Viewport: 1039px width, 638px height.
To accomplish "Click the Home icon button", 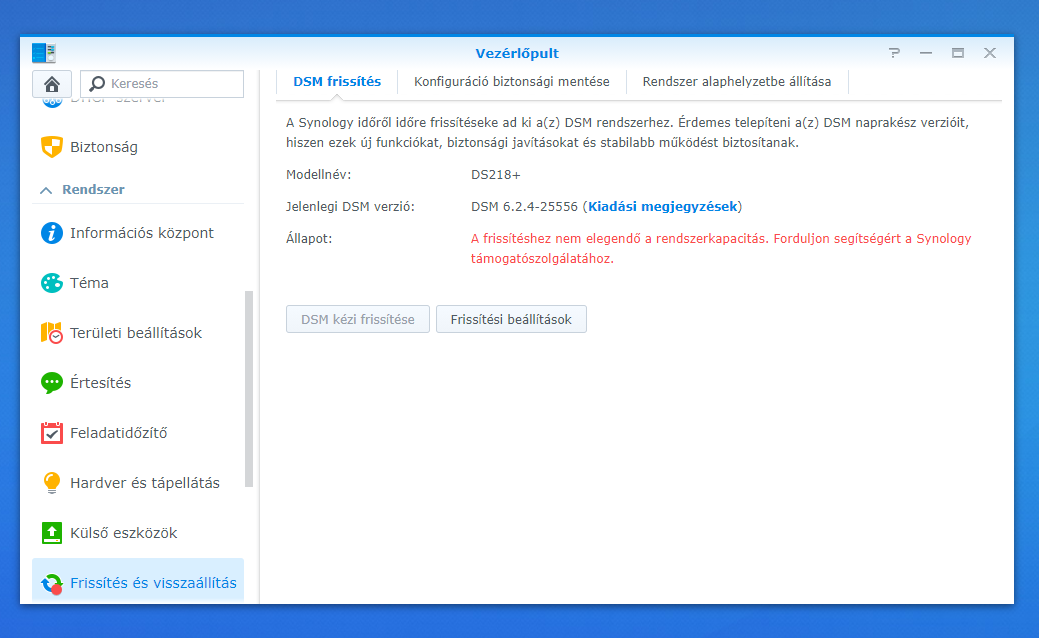I will coord(52,84).
